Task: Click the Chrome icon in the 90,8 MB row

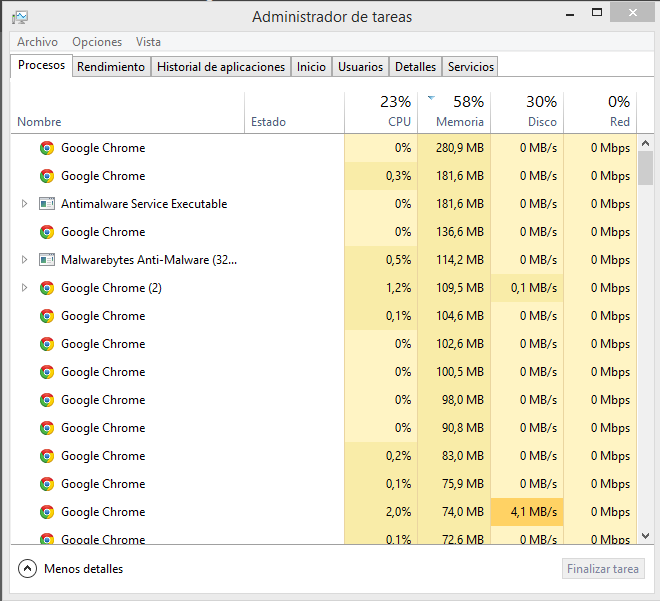Action: pos(47,428)
